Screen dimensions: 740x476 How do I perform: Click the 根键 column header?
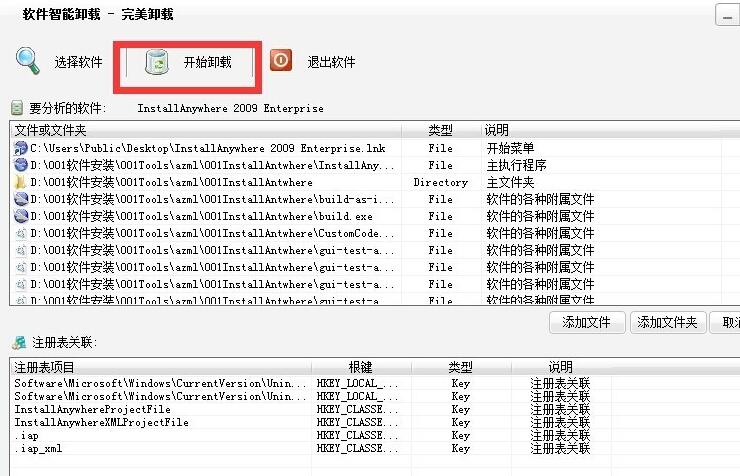coord(360,367)
